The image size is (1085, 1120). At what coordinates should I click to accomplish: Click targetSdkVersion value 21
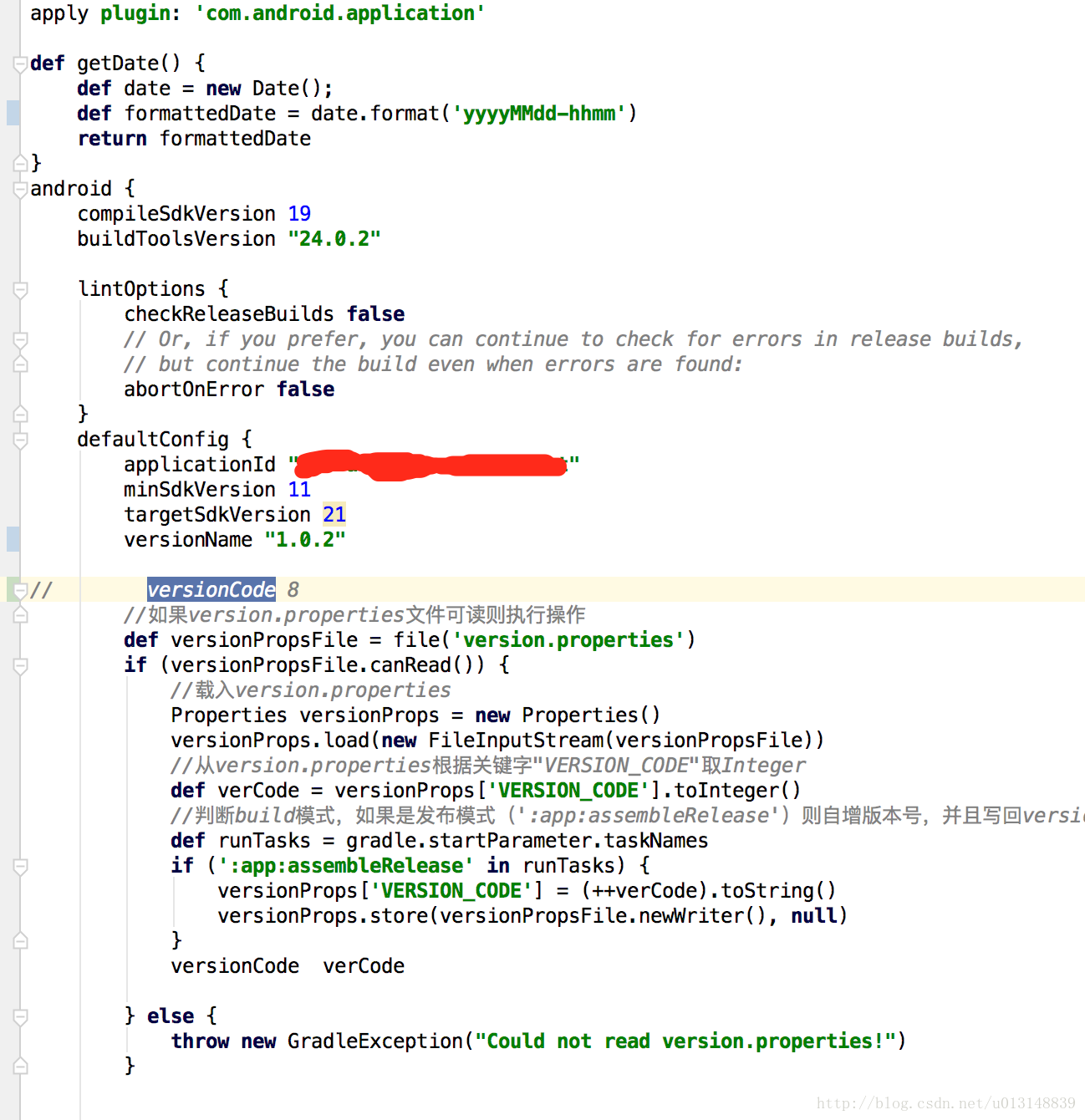tap(334, 515)
